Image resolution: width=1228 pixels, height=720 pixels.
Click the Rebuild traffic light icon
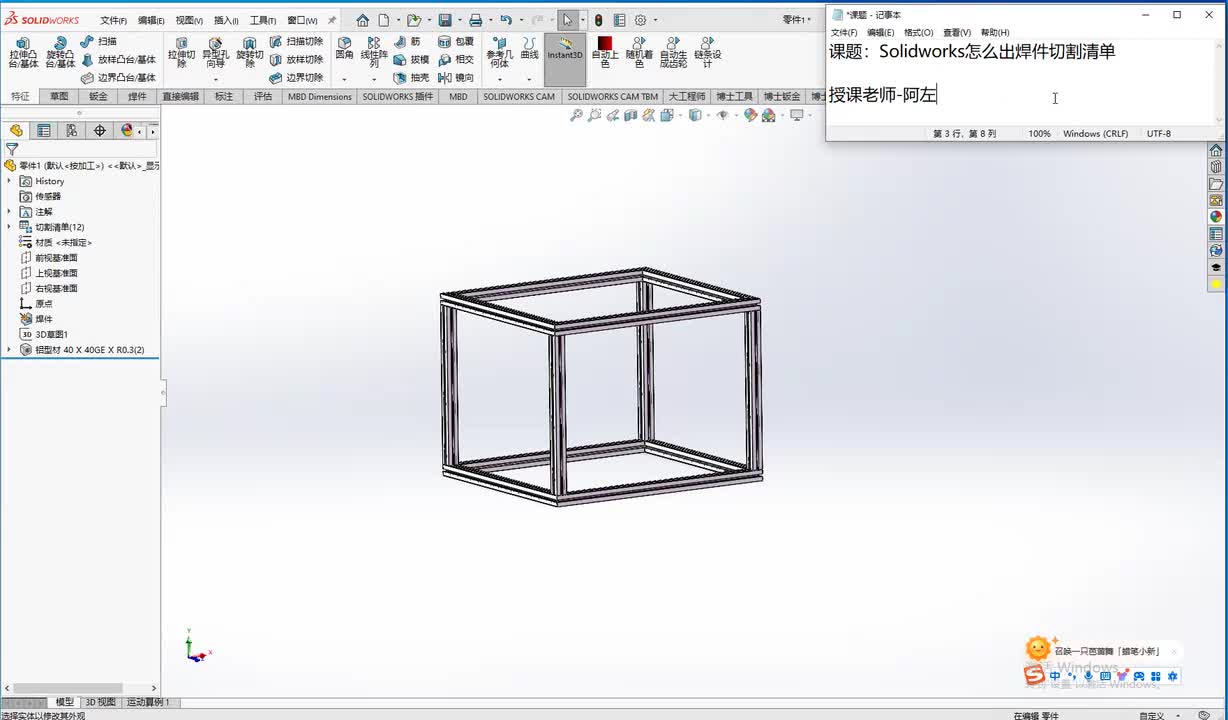(598, 20)
